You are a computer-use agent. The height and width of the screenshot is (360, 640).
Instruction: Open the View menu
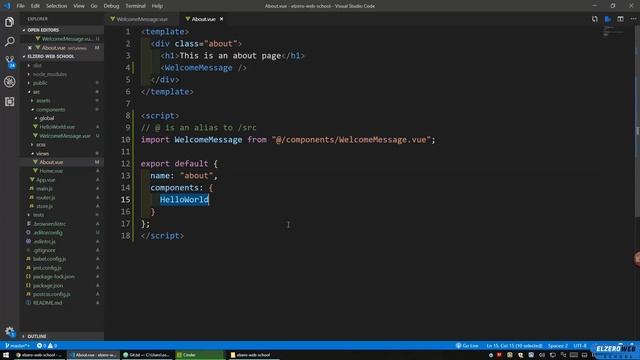pos(79,6)
